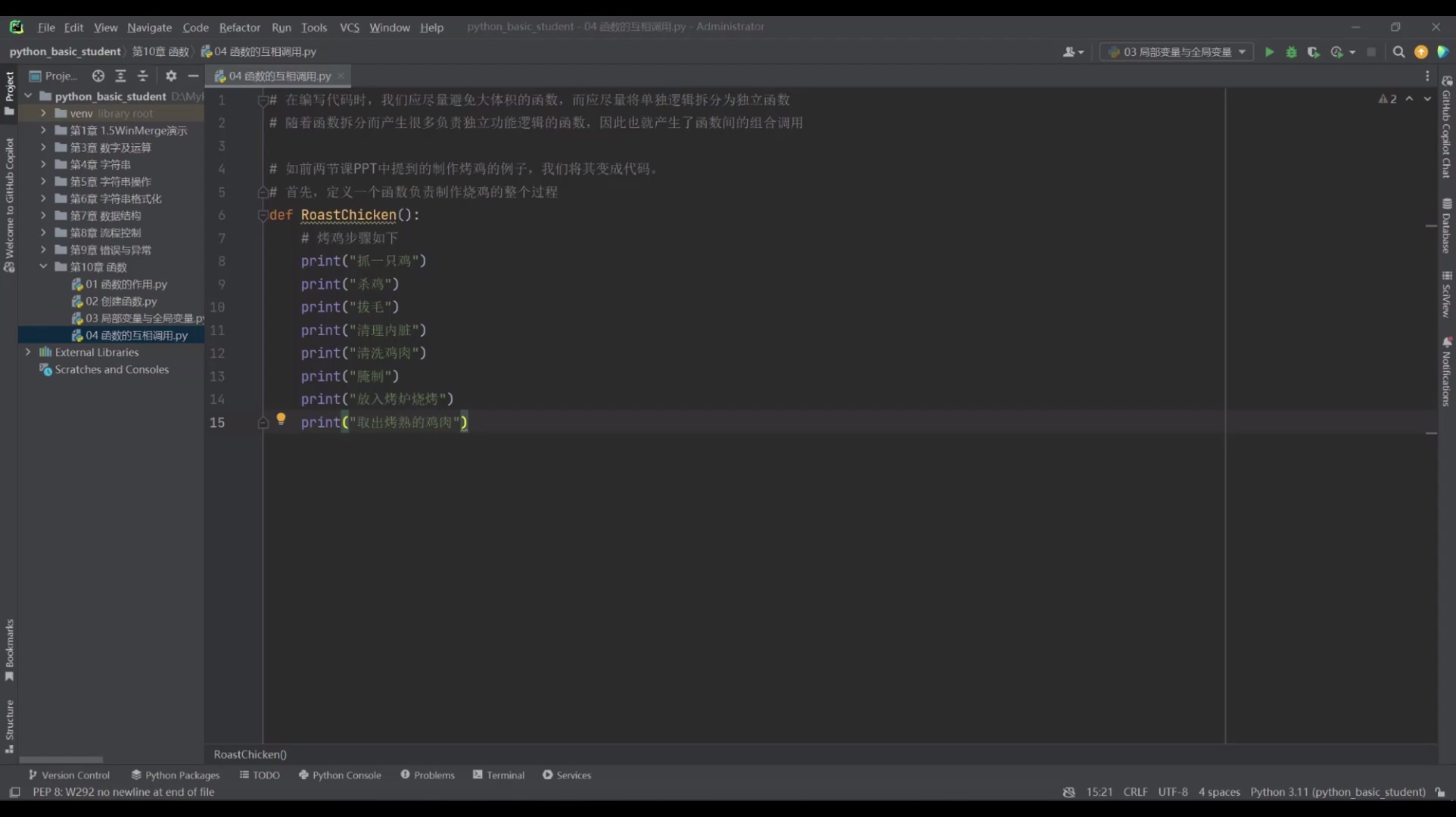Run the current Python configuration

pyautogui.click(x=1268, y=52)
